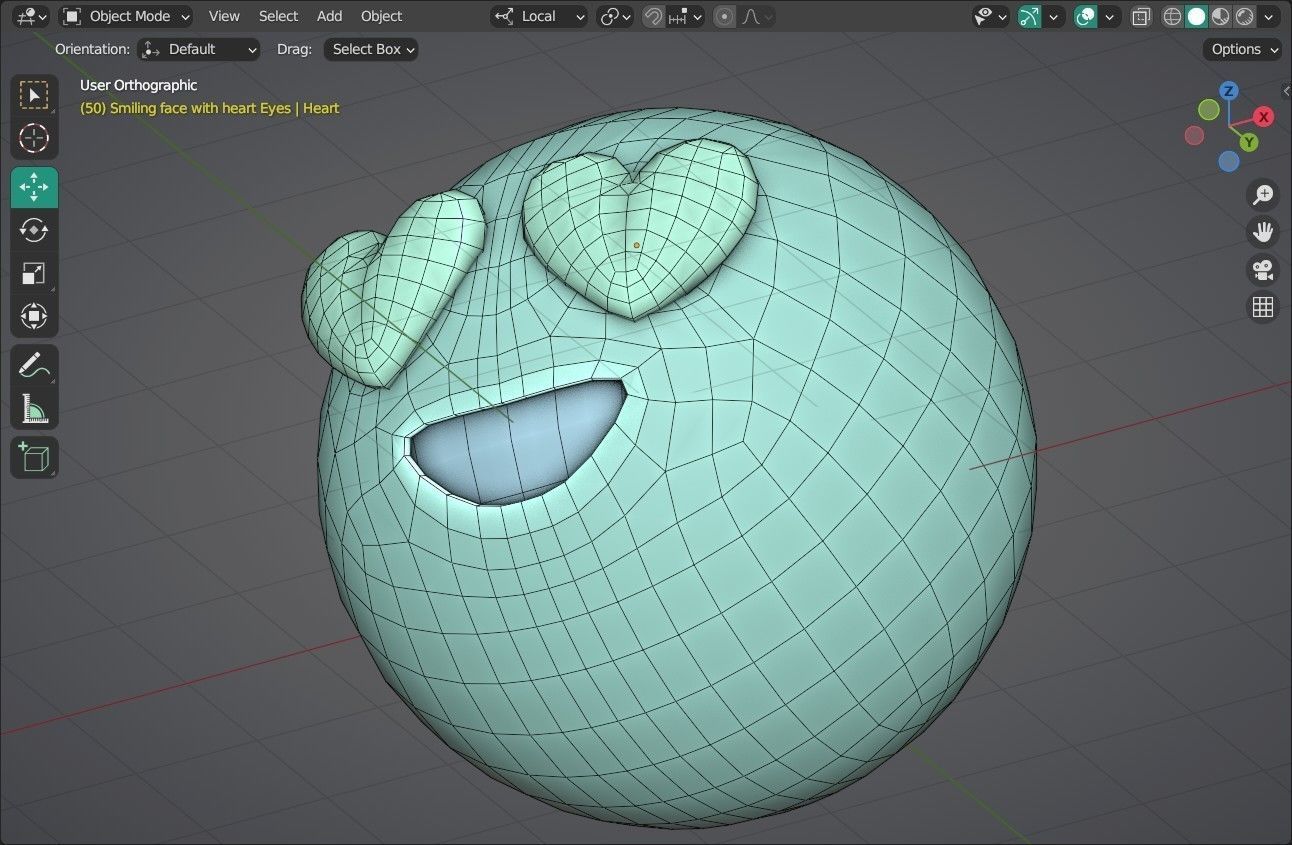The image size is (1292, 845).
Task: Select the Rotate tool
Action: coord(34,230)
